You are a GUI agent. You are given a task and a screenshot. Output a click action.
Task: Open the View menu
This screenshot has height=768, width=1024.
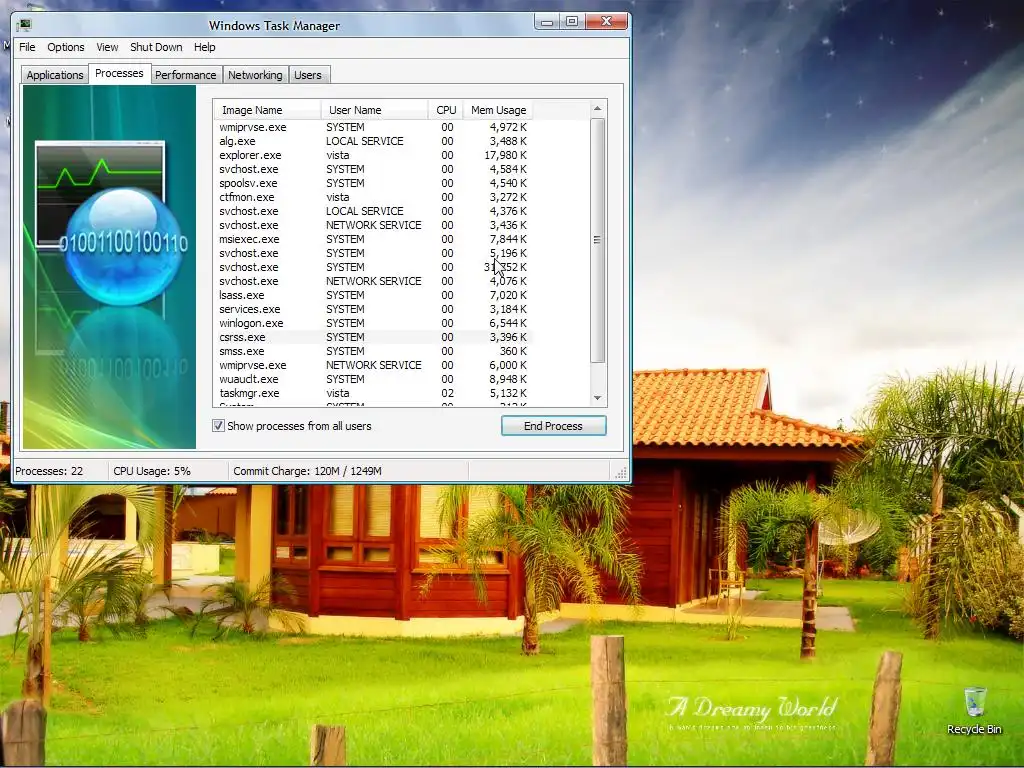pos(107,47)
